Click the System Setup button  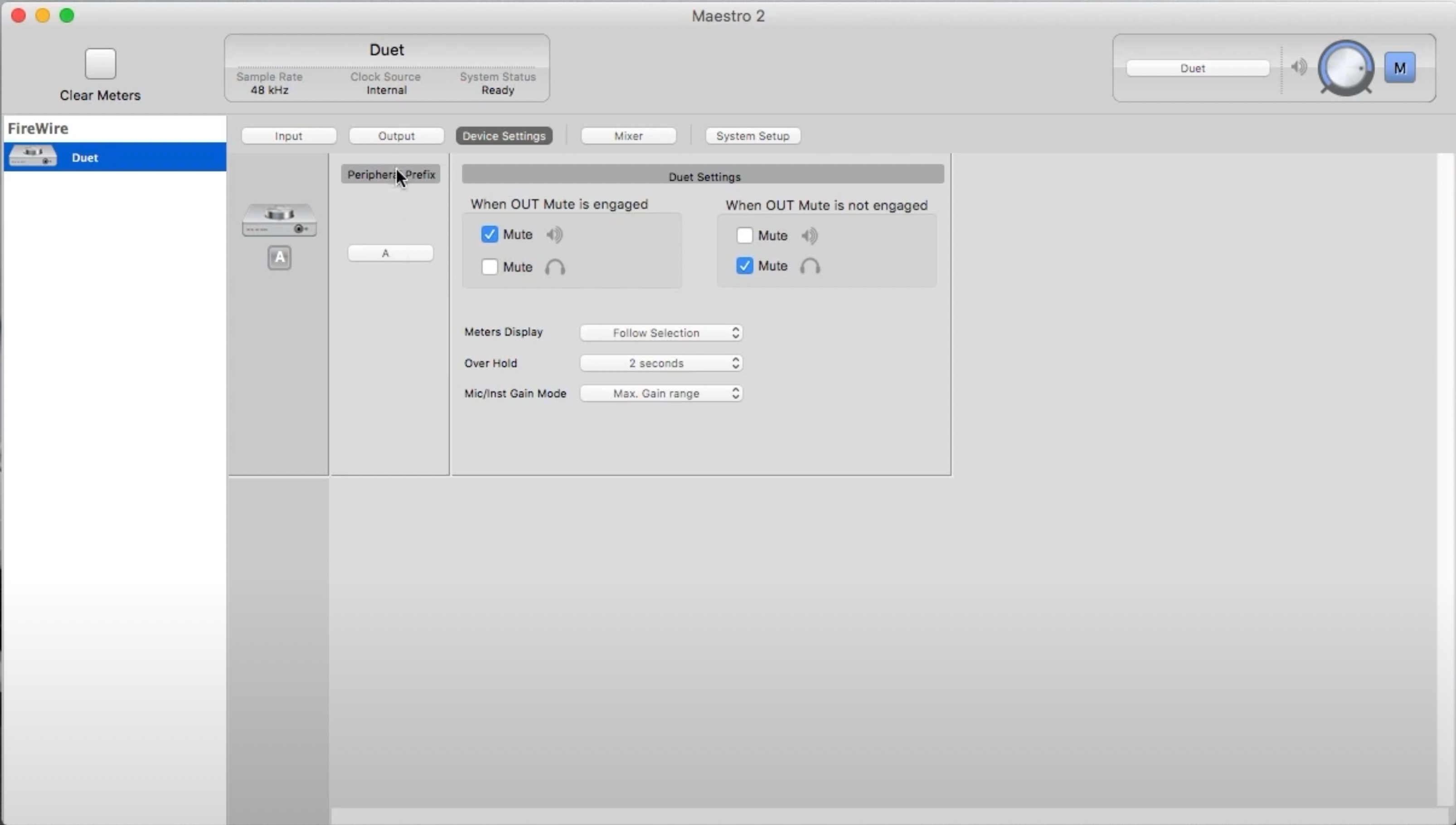point(752,136)
